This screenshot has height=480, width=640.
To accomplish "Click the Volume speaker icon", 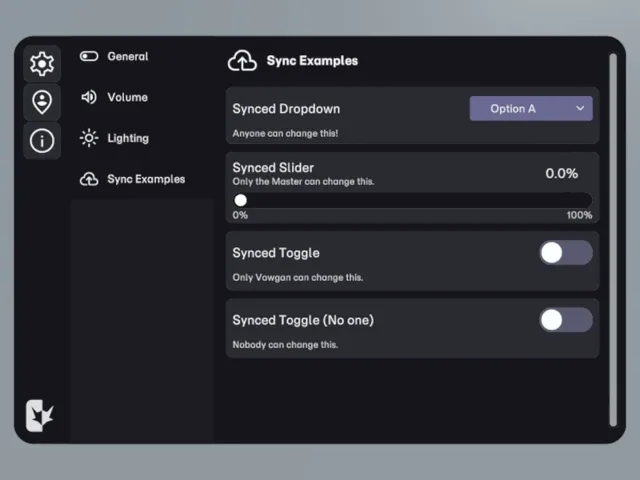I will (89, 97).
